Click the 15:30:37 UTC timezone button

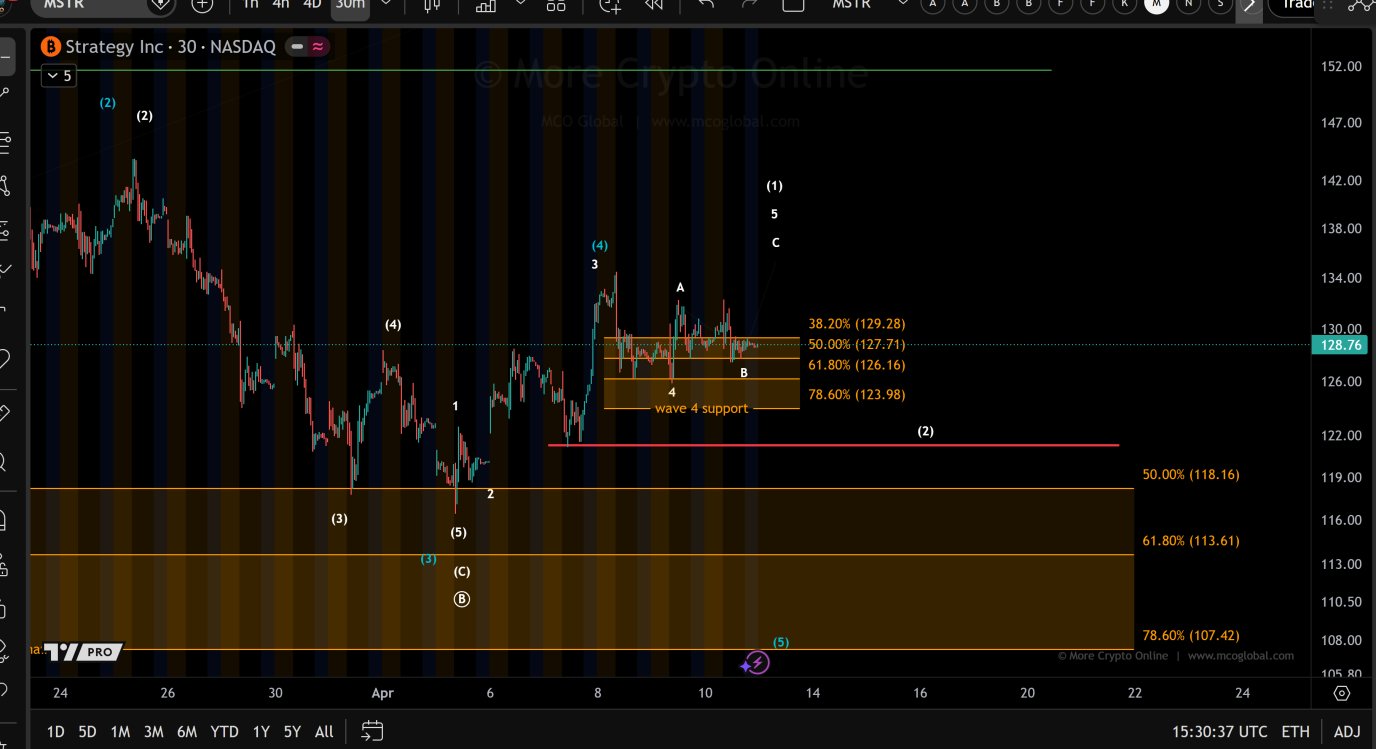click(1216, 732)
